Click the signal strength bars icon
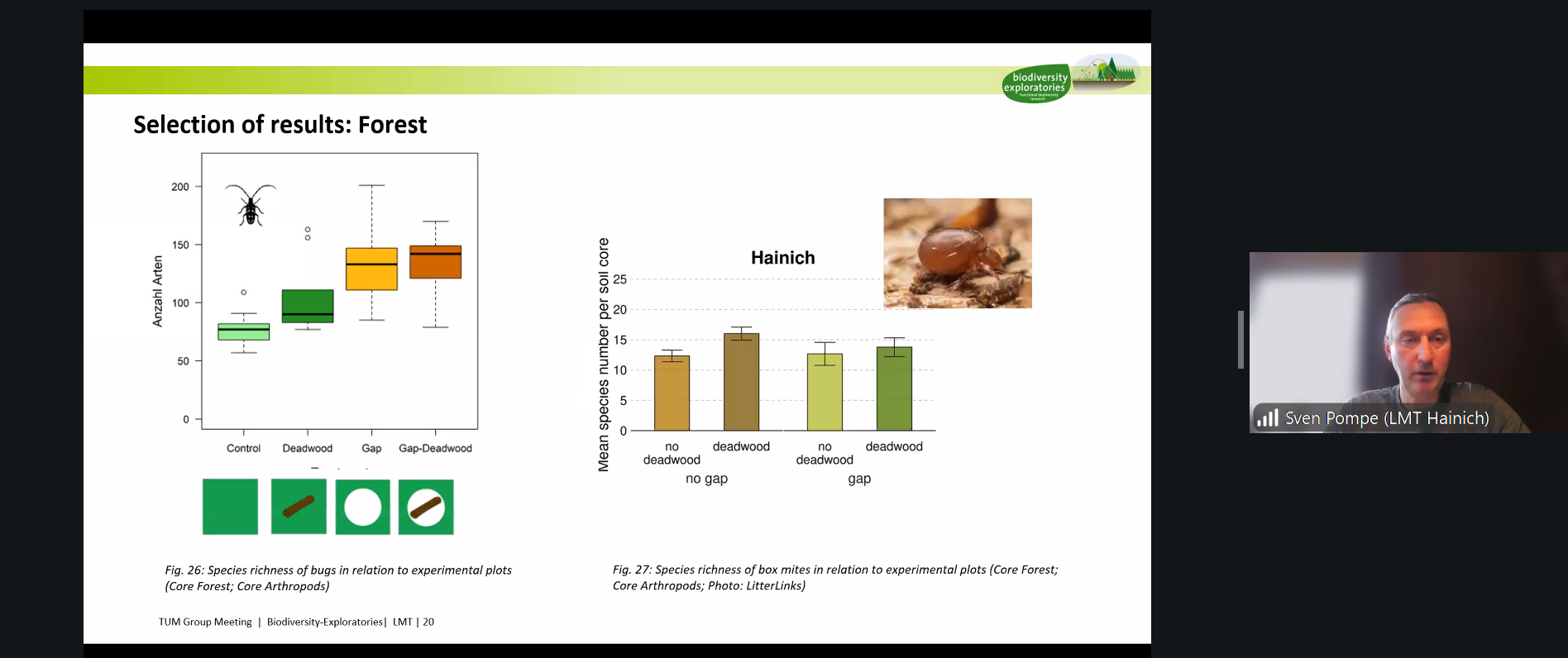This screenshot has width=1568, height=658. pyautogui.click(x=1267, y=418)
